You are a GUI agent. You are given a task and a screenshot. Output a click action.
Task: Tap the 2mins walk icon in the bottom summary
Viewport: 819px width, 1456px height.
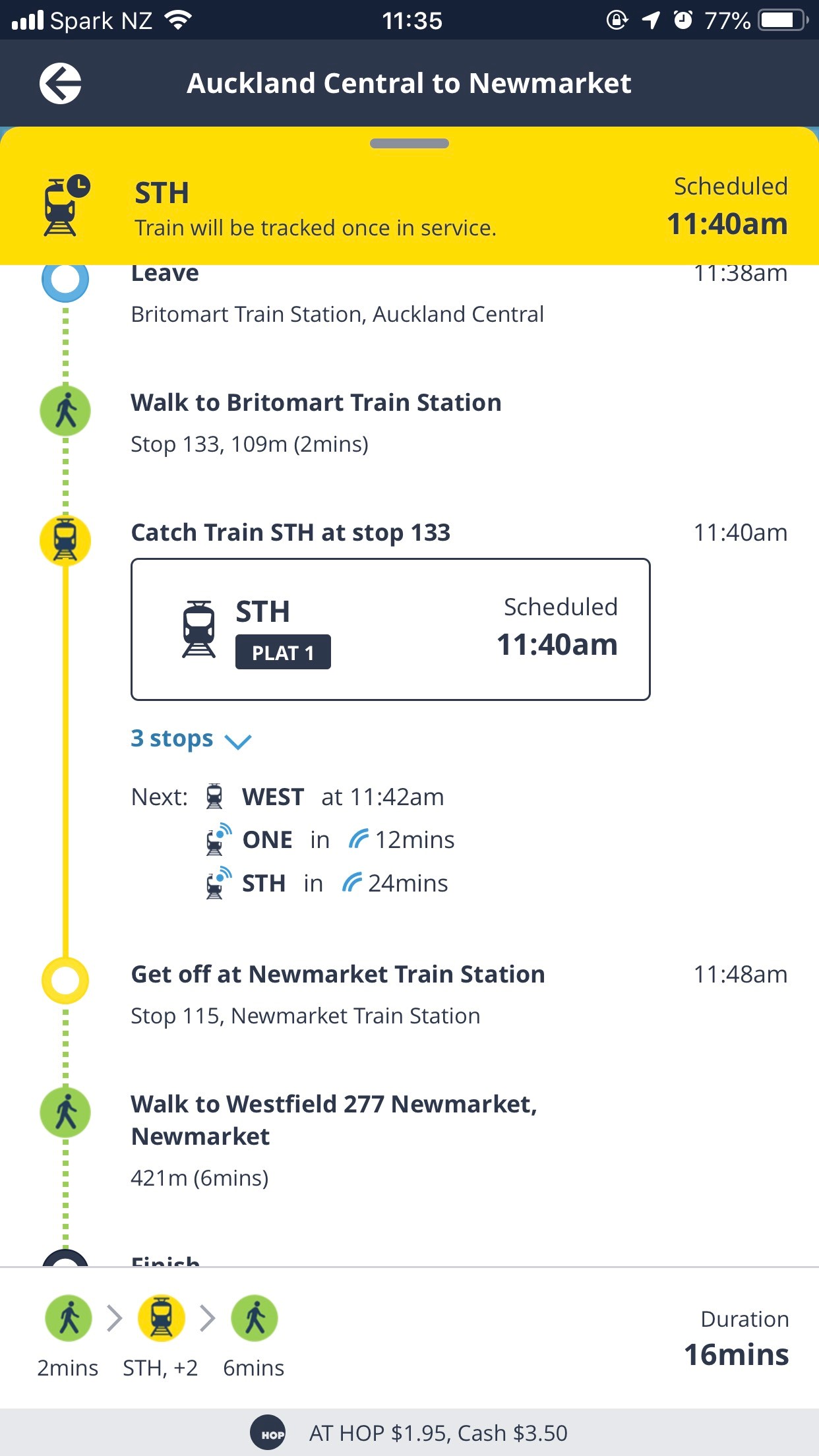pyautogui.click(x=69, y=1318)
